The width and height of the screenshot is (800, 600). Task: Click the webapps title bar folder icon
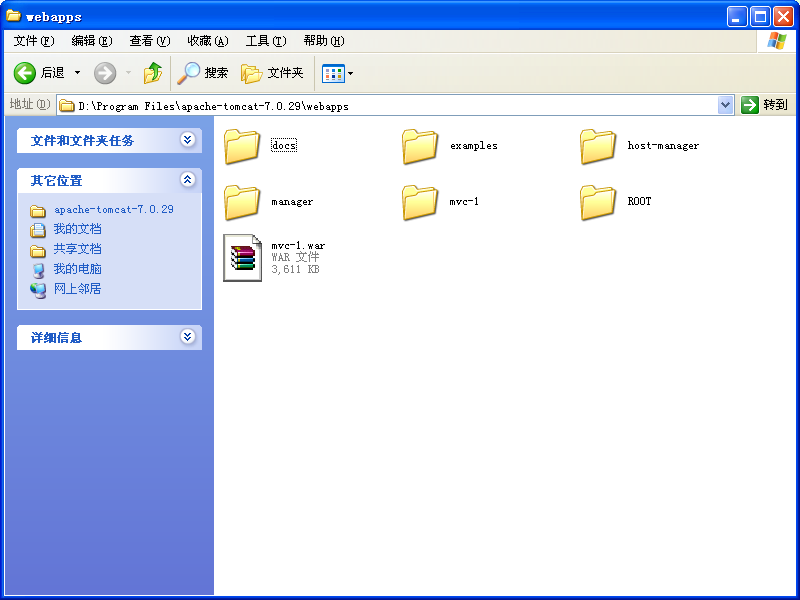coord(13,16)
